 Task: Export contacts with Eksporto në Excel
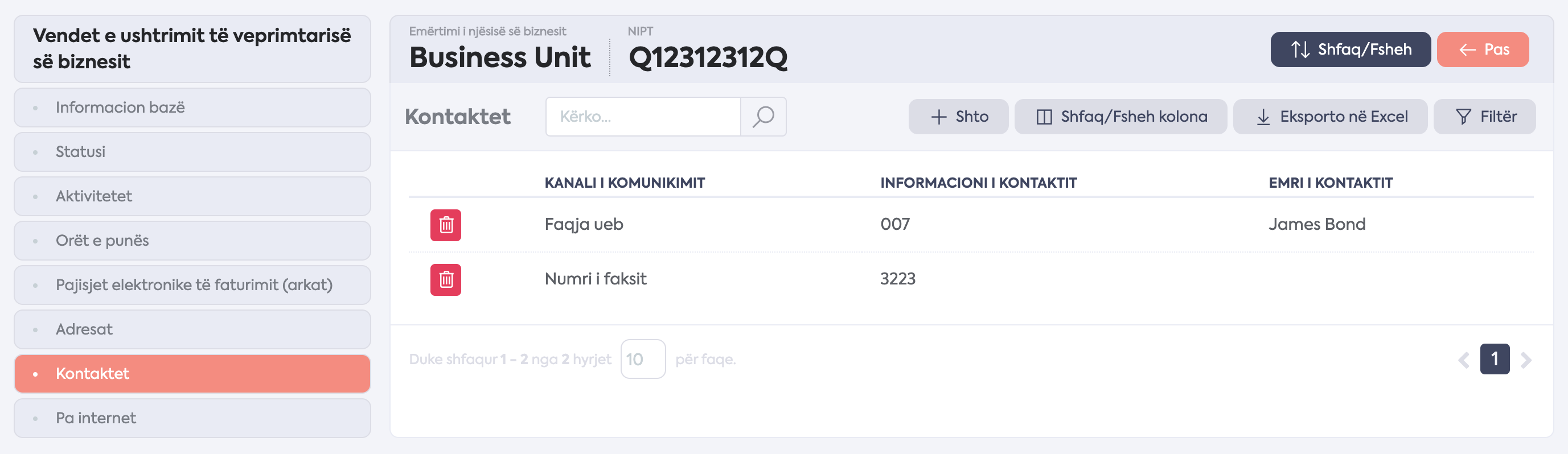point(1331,116)
